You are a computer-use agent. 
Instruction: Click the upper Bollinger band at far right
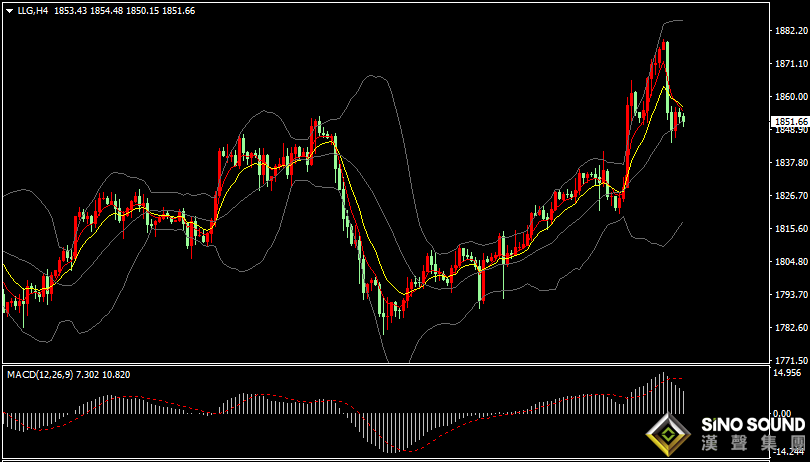click(x=676, y=21)
